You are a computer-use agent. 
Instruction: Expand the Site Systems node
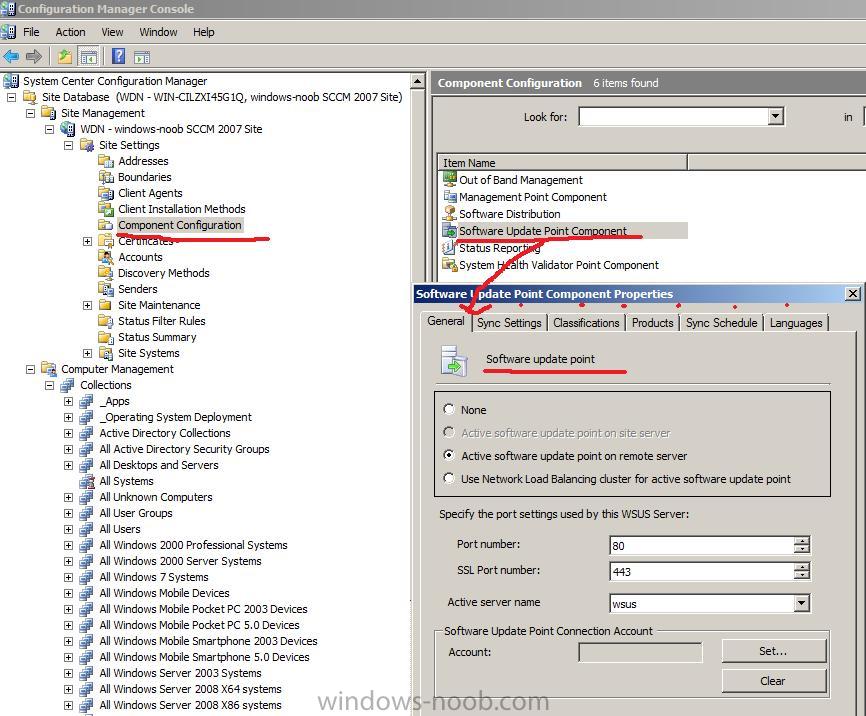[x=87, y=354]
